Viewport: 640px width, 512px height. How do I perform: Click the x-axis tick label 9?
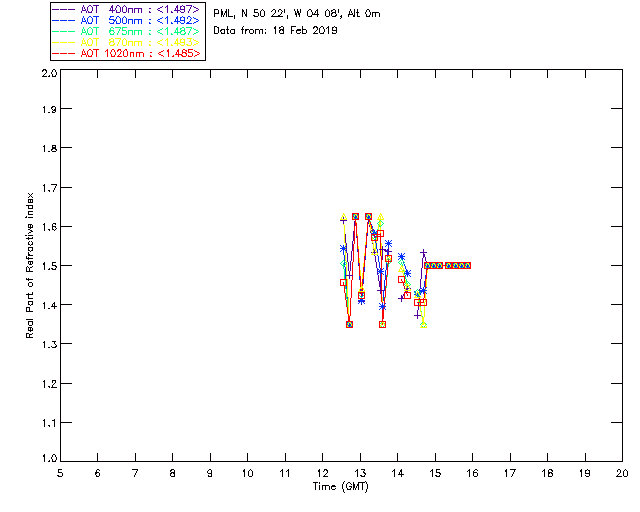(x=210, y=473)
